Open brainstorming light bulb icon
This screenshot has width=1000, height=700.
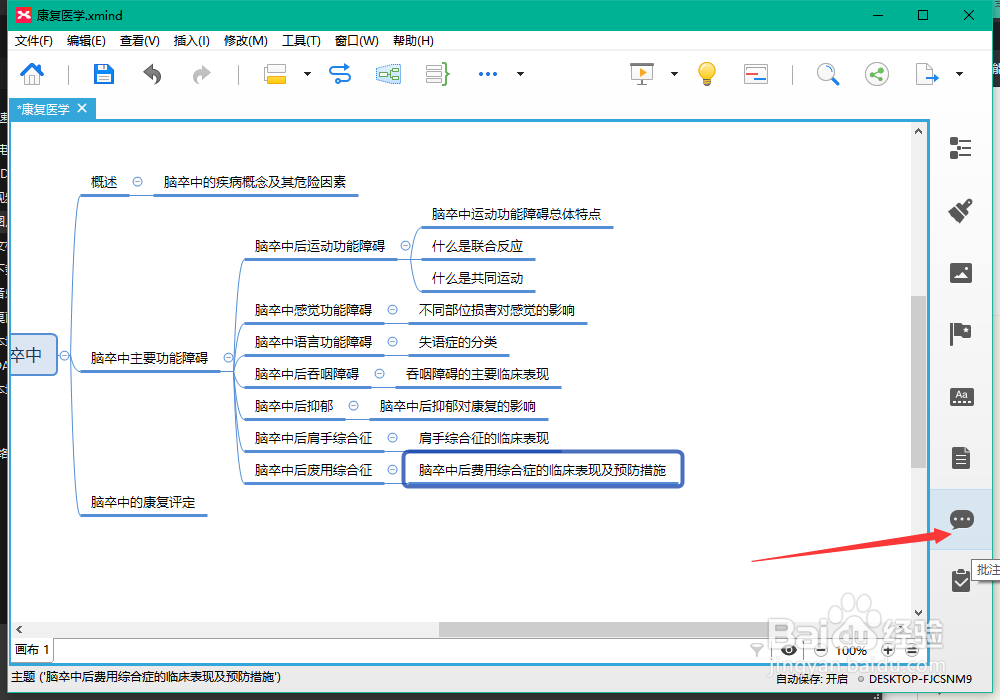pos(707,74)
